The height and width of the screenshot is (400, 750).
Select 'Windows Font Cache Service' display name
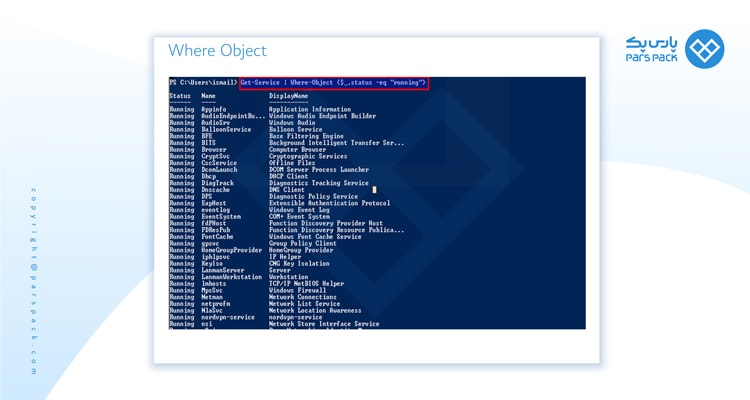(315, 236)
